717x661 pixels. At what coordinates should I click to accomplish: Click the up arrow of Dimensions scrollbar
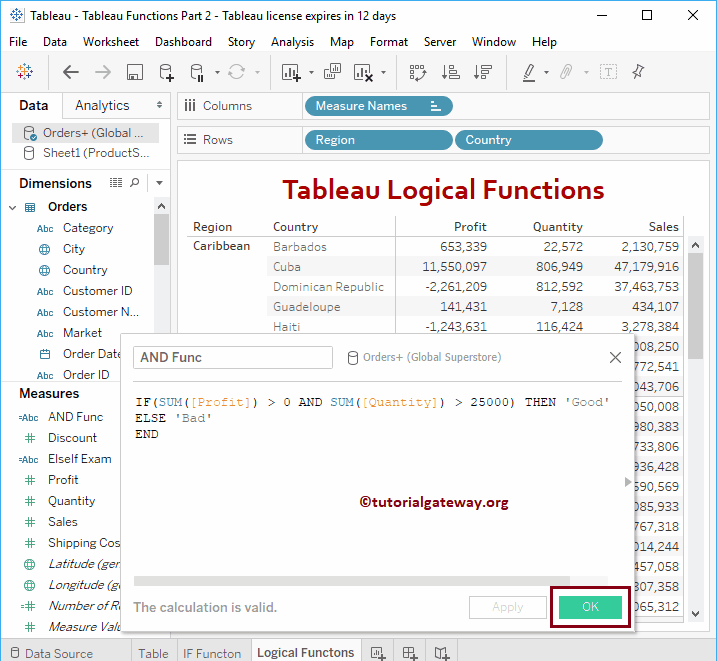pos(161,207)
